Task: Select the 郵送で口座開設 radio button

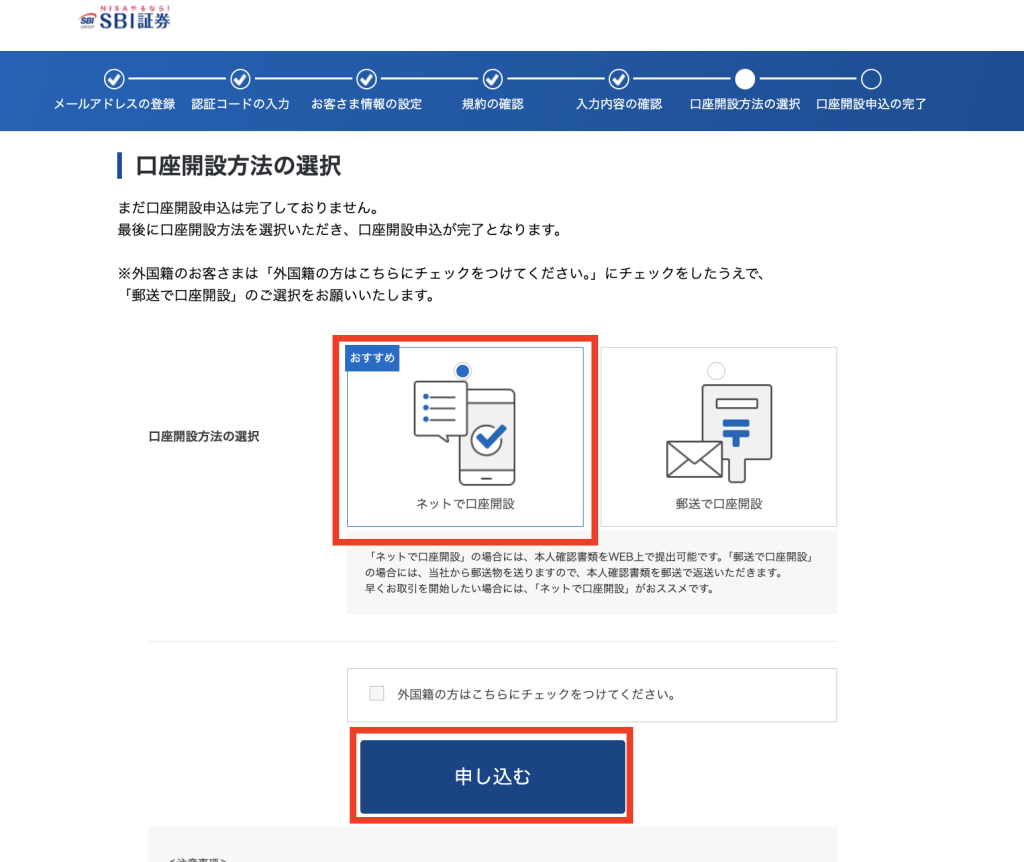Action: [715, 370]
